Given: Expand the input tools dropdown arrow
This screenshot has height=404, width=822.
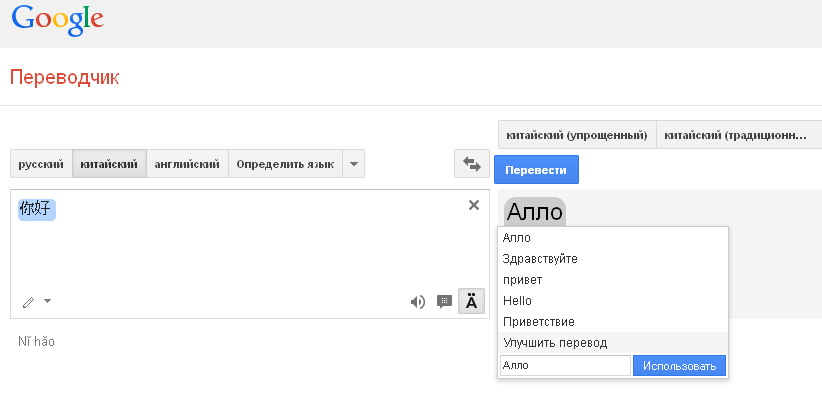Looking at the screenshot, I should point(47,301).
